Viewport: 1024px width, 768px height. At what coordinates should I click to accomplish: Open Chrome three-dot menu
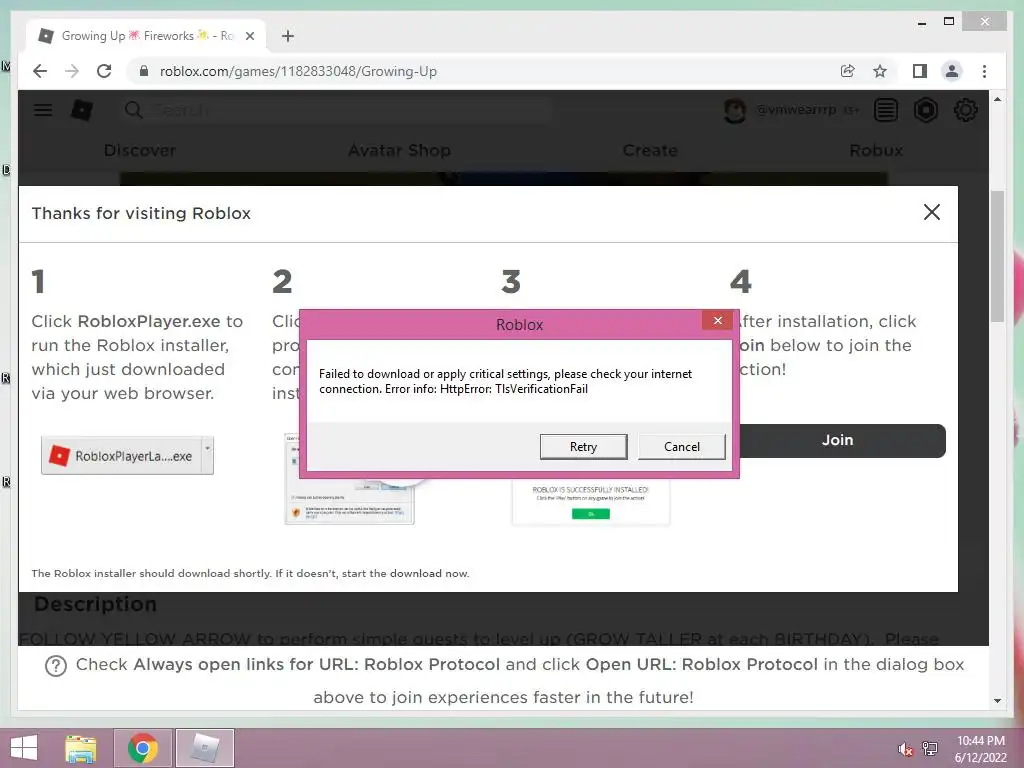[984, 71]
